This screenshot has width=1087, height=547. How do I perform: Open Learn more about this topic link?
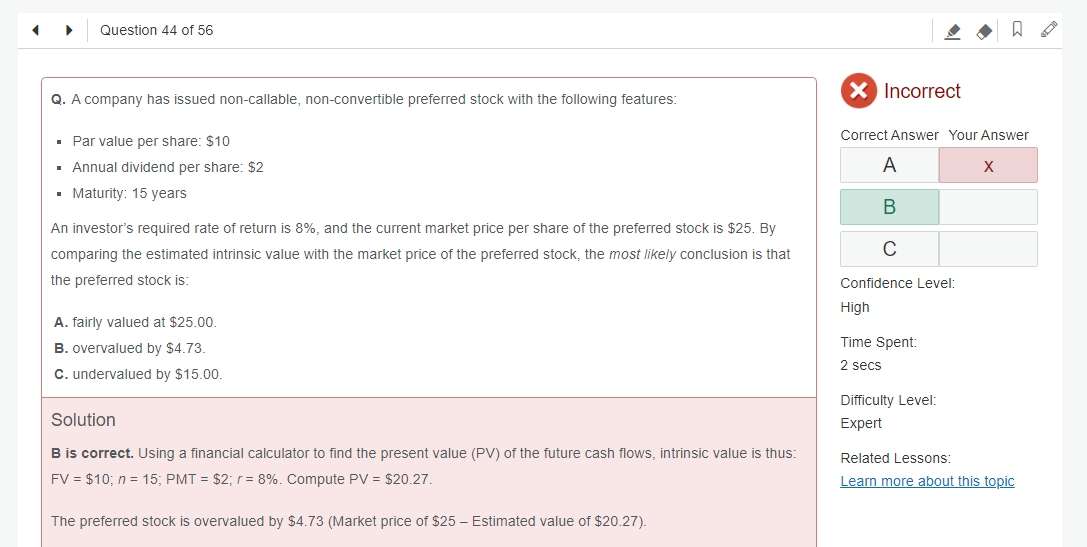(927, 481)
